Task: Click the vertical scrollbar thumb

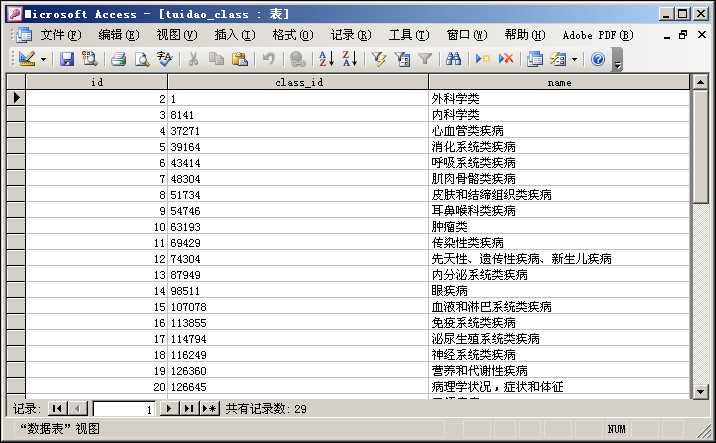Action: 700,147
